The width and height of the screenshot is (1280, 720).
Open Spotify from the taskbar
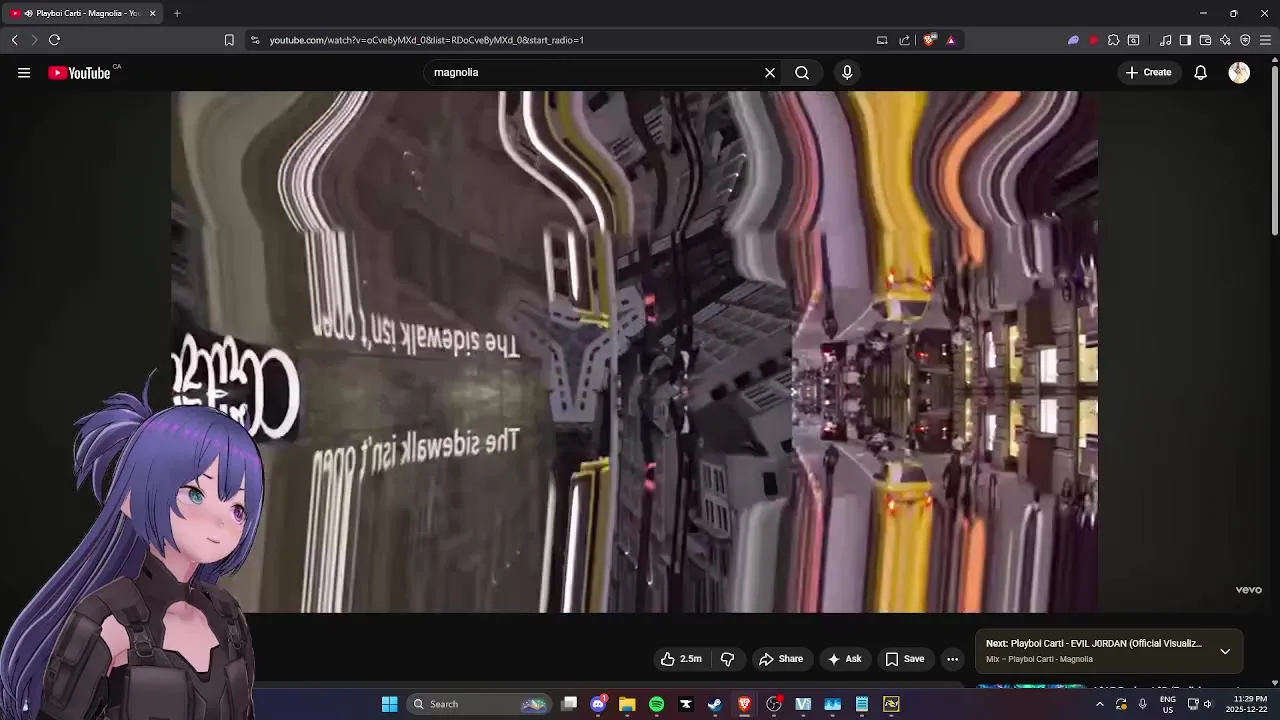(x=656, y=704)
